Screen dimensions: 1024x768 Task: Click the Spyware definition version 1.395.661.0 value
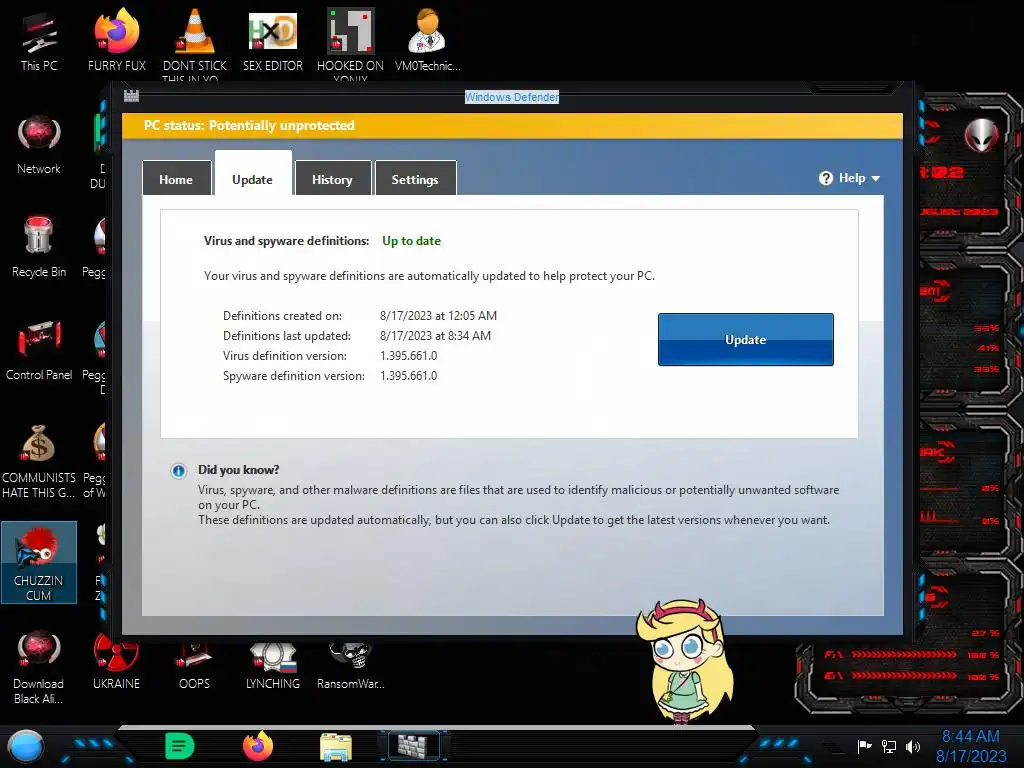click(x=408, y=376)
